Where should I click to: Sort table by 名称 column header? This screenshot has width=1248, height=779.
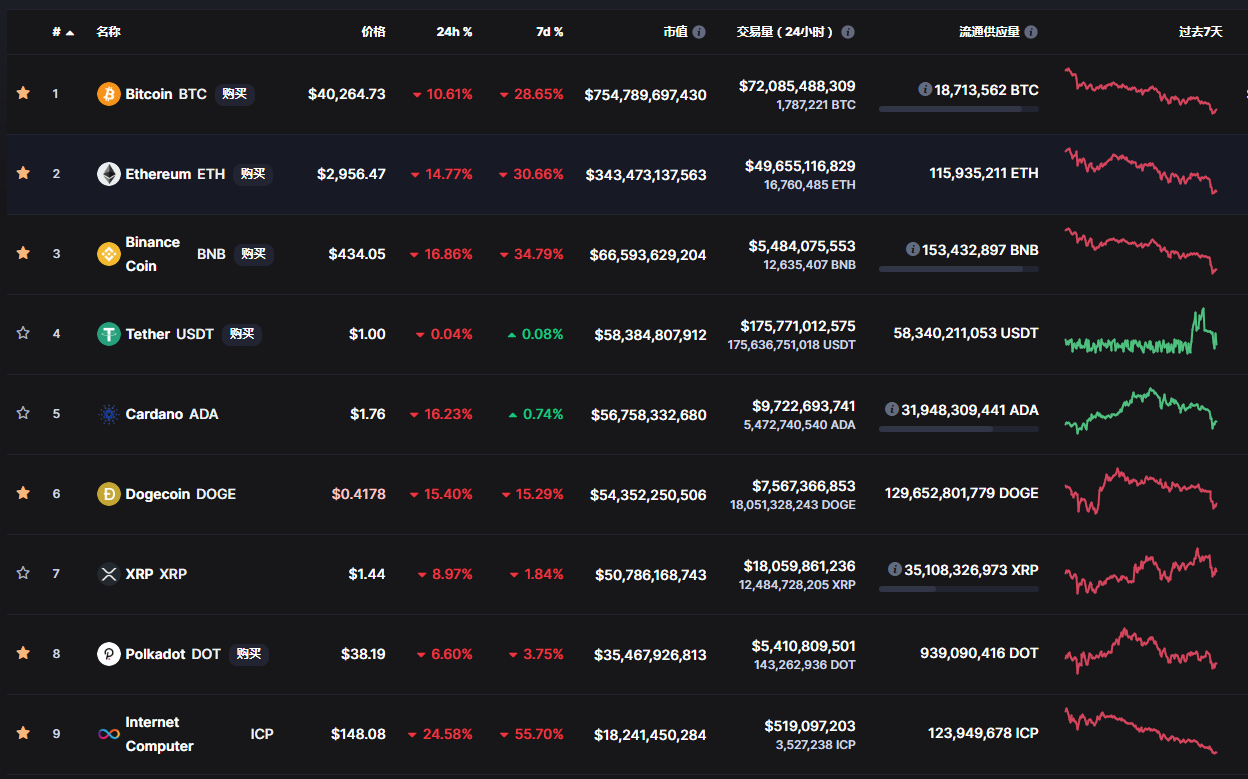click(x=108, y=32)
